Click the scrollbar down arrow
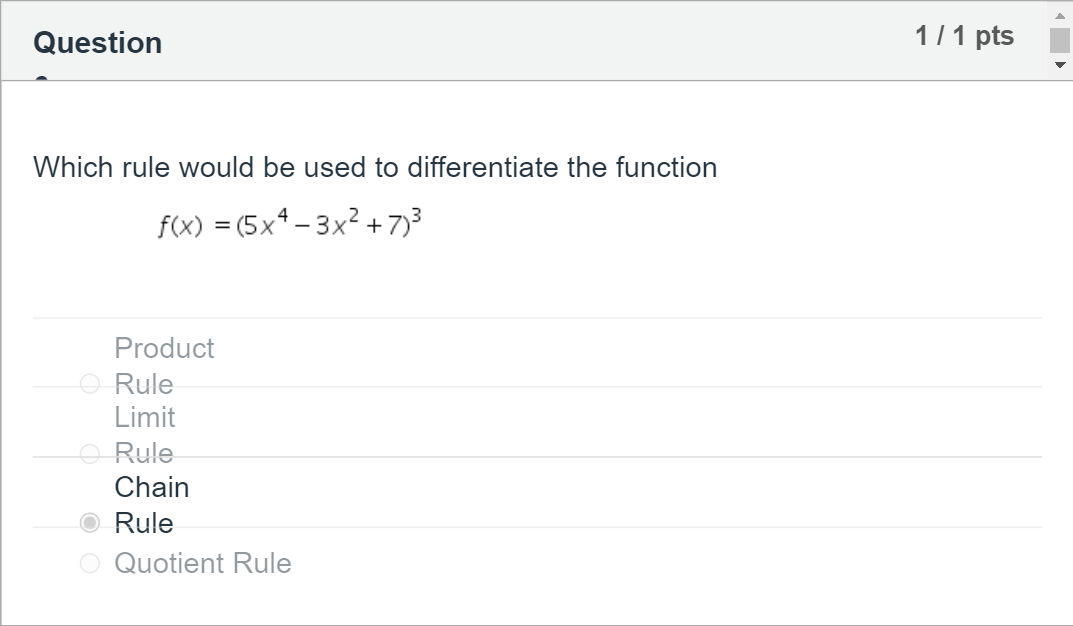Image resolution: width=1073 pixels, height=626 pixels. (1059, 65)
